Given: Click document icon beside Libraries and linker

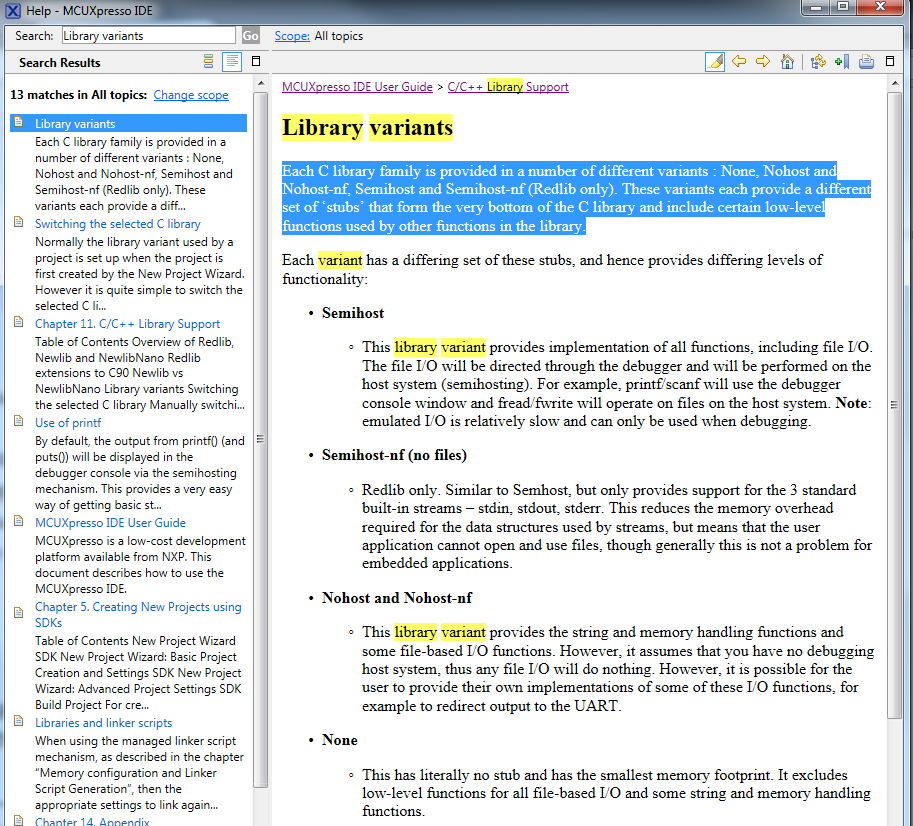Looking at the screenshot, I should pos(19,721).
